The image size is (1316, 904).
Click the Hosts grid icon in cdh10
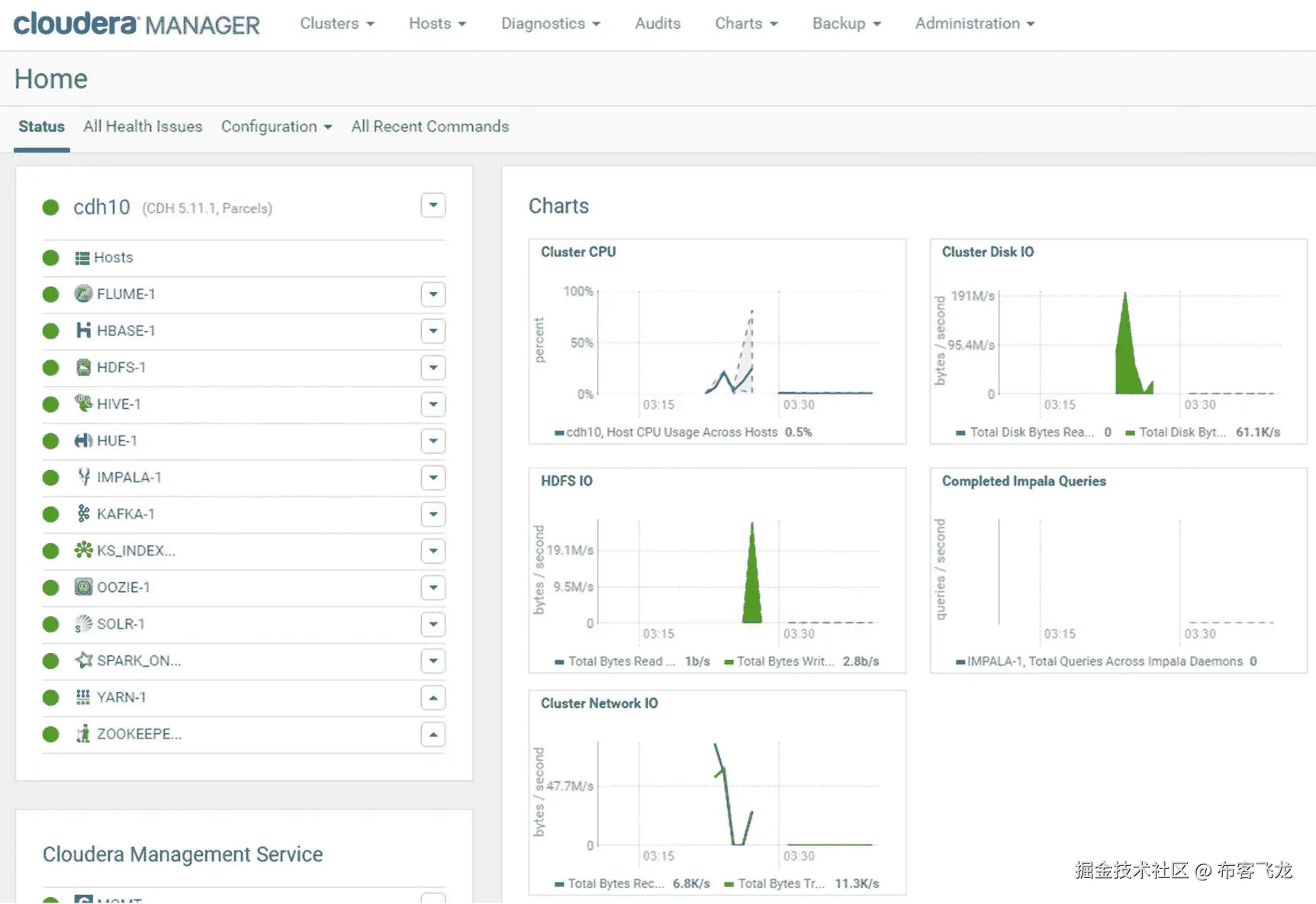pyautogui.click(x=82, y=258)
